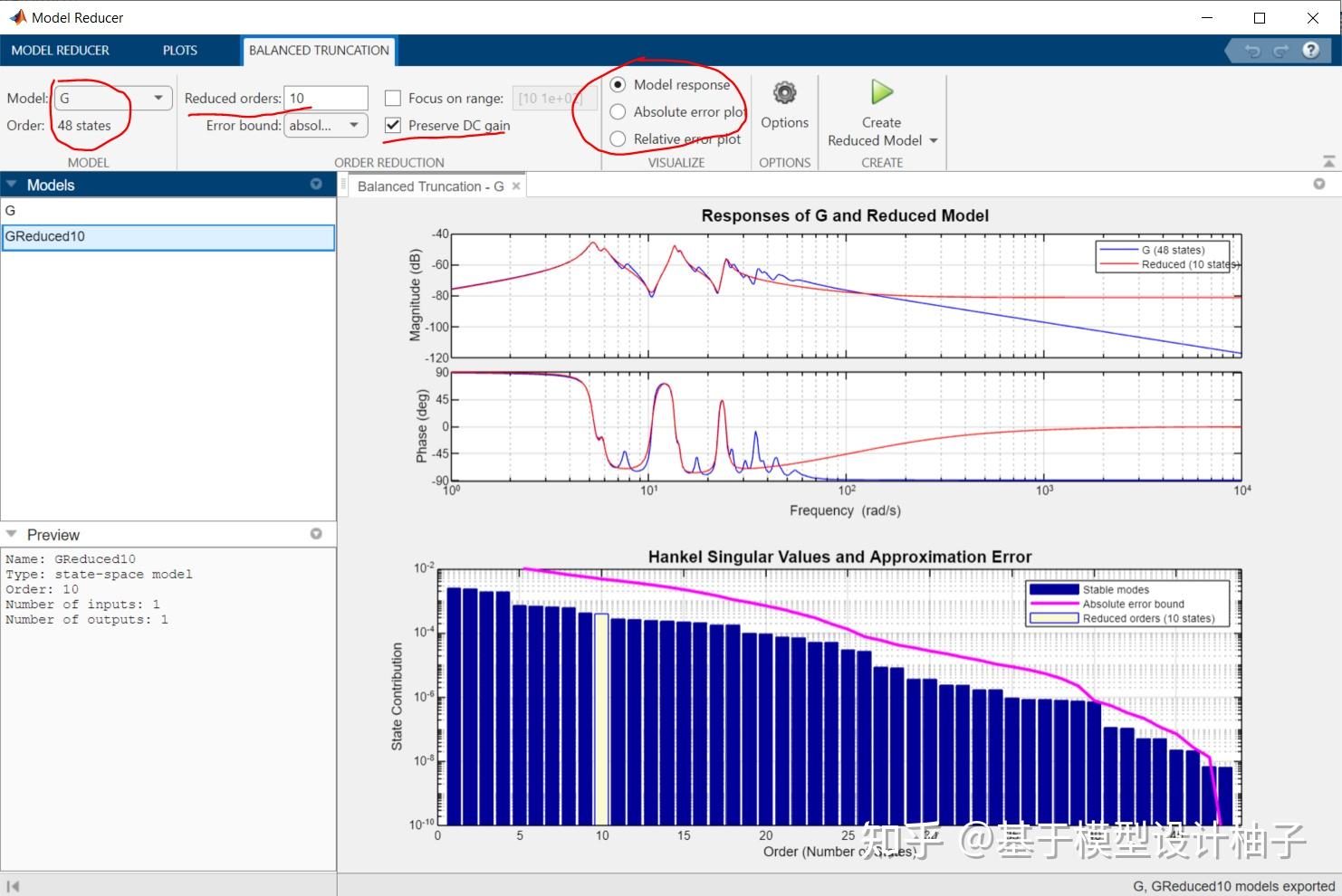Open Help via the question mark icon
The height and width of the screenshot is (896, 1342).
tap(1311, 51)
